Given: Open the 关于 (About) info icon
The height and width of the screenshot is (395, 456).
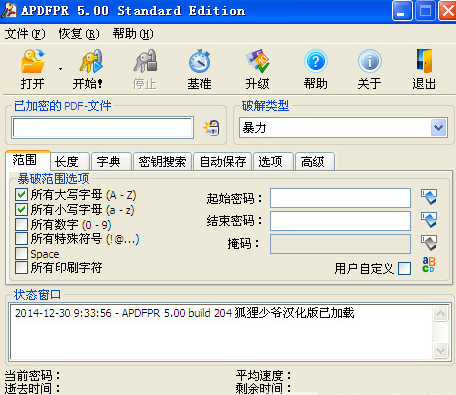Looking at the screenshot, I should (x=369, y=61).
